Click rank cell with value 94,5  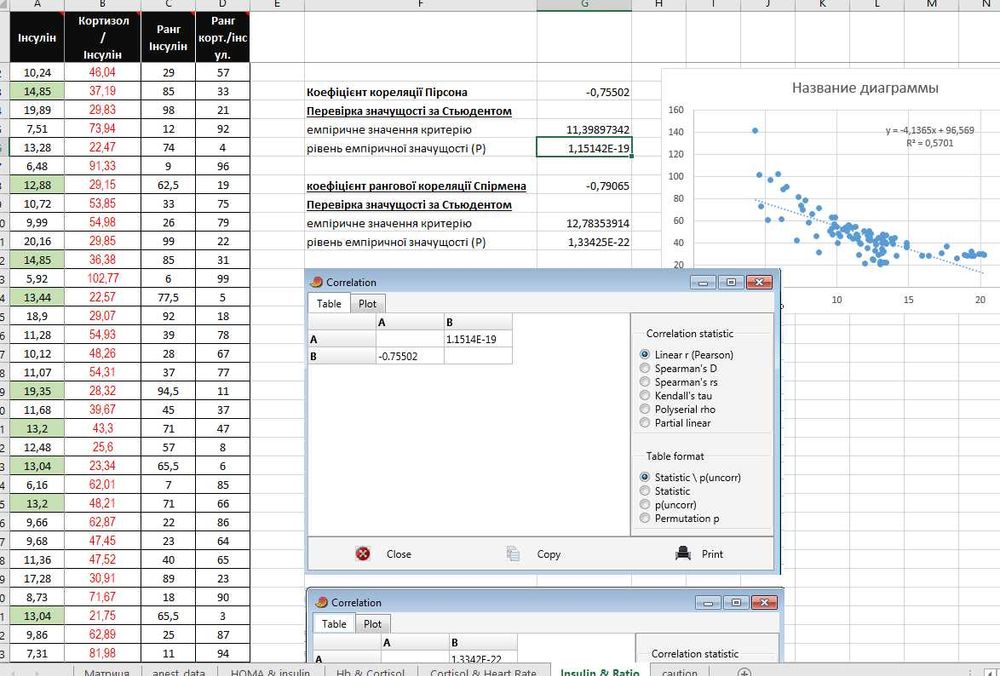coord(168,391)
